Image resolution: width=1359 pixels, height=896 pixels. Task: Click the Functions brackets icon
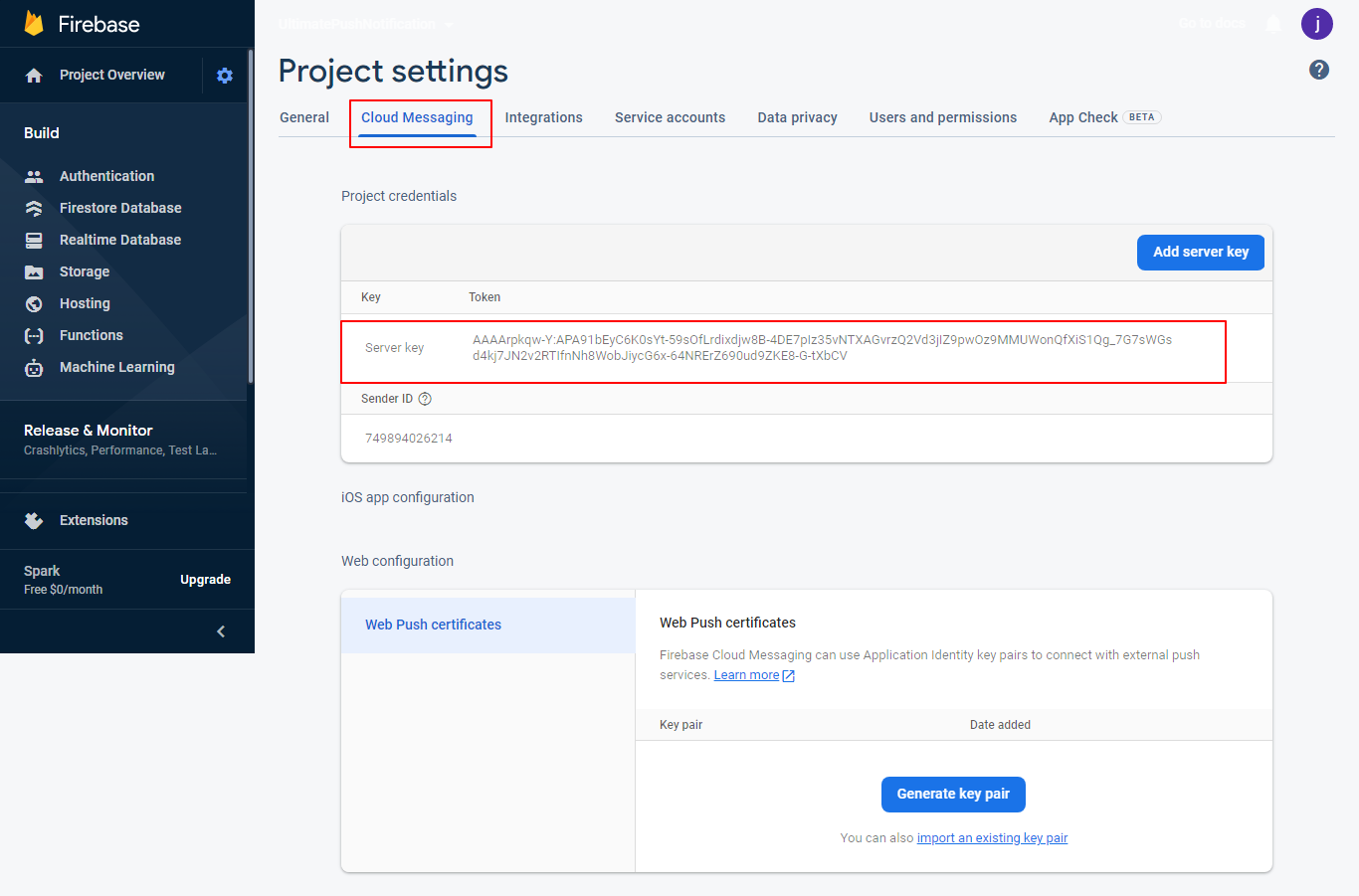click(34, 335)
